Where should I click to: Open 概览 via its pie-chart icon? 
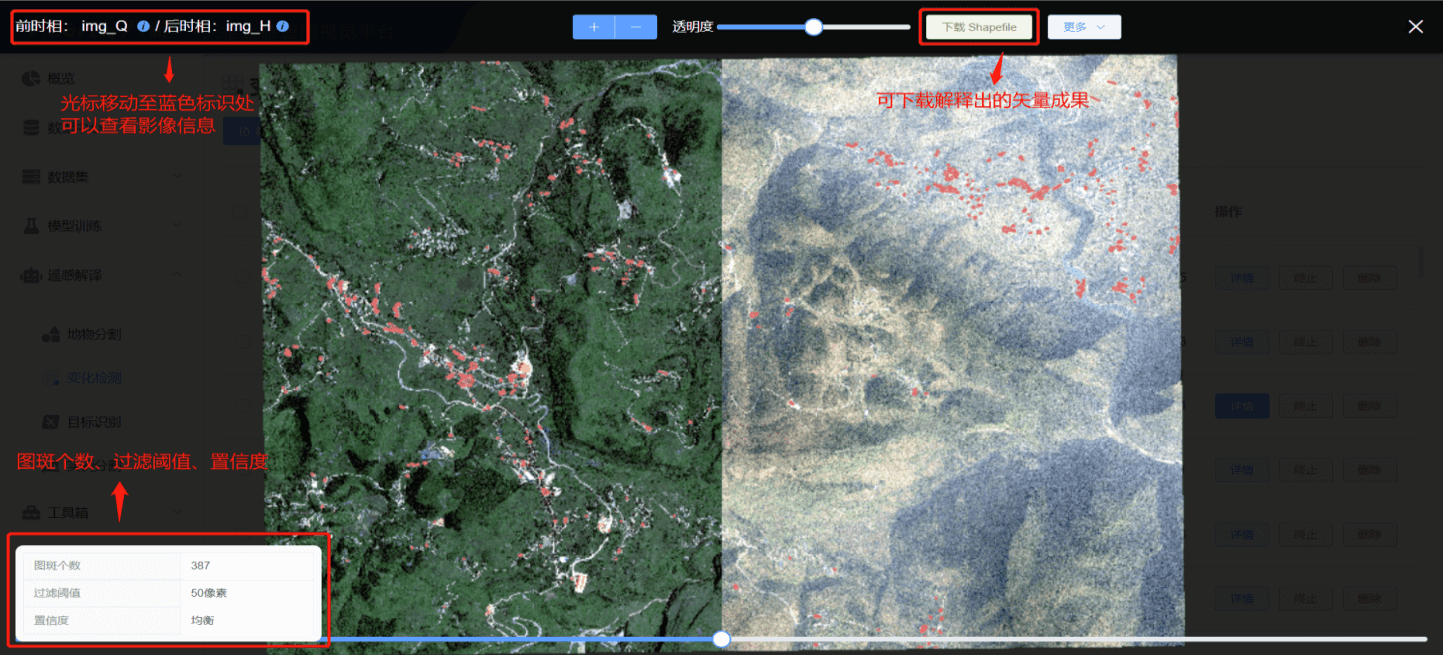(x=31, y=79)
